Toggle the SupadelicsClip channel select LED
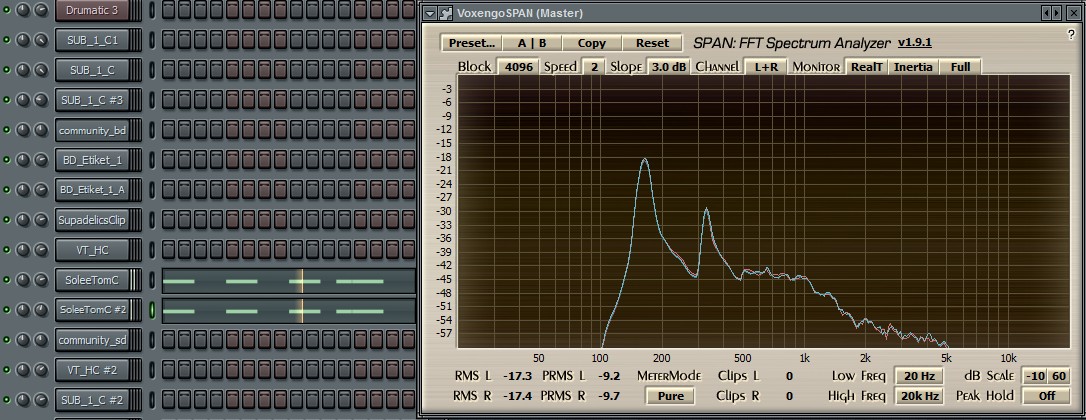 pos(152,220)
